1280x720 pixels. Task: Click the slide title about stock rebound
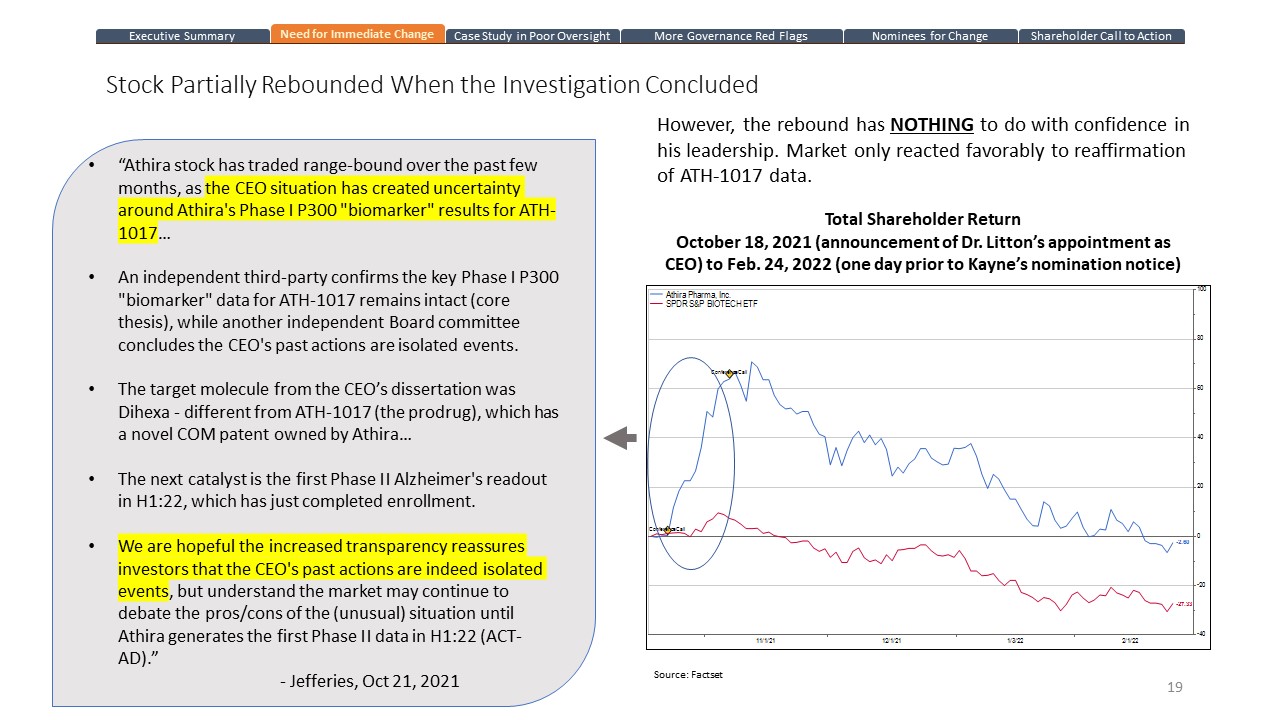click(x=432, y=85)
